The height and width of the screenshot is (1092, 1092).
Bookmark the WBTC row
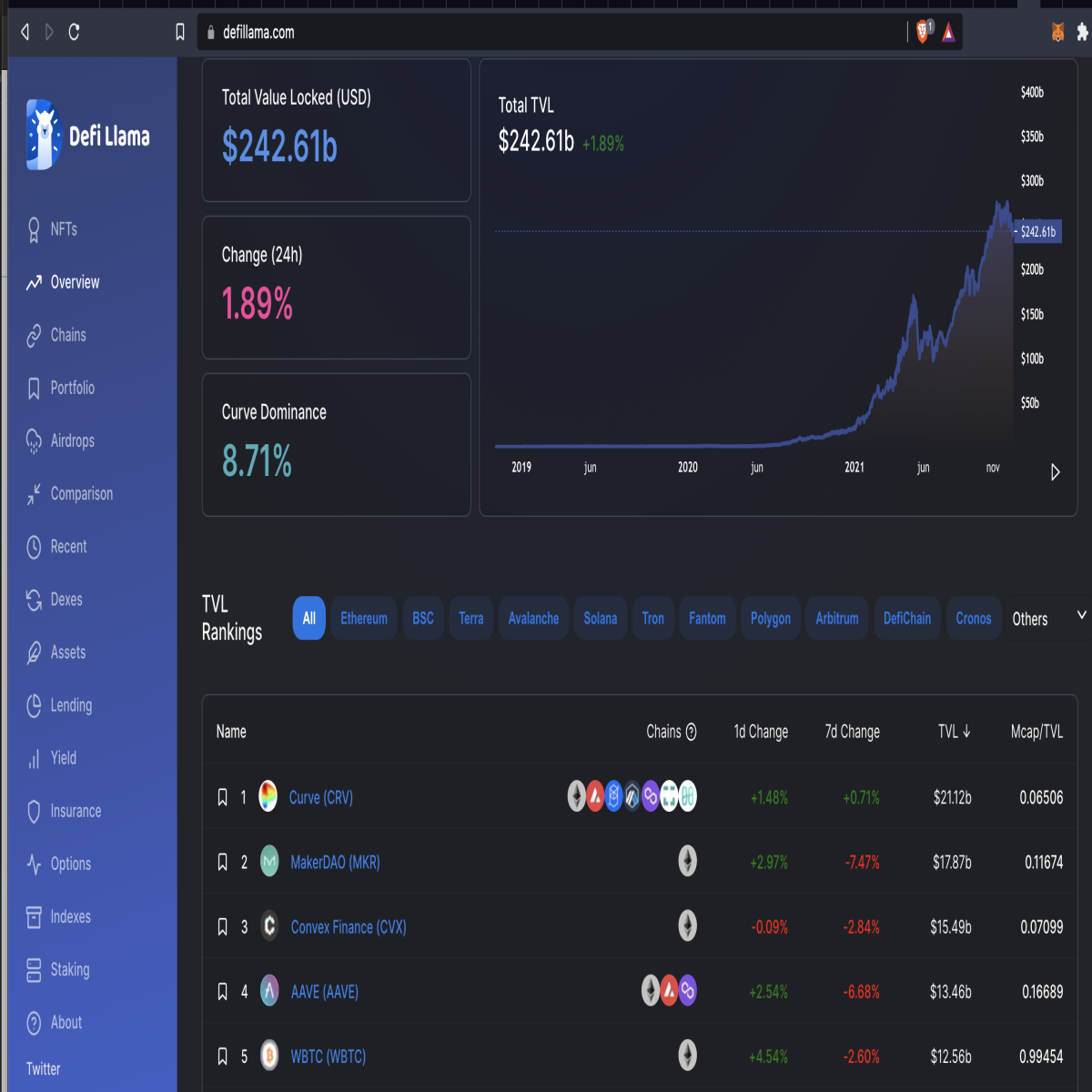point(222,1056)
